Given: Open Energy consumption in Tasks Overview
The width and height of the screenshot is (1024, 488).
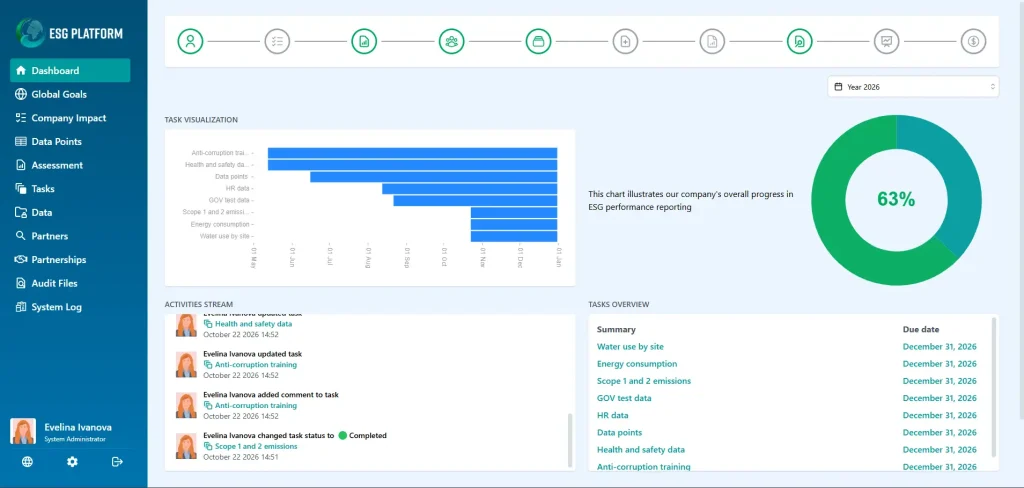Looking at the screenshot, I should [637, 364].
